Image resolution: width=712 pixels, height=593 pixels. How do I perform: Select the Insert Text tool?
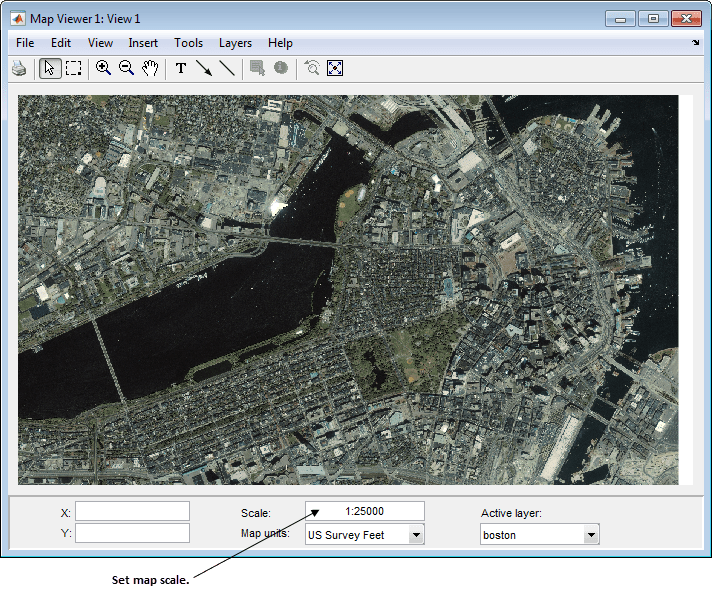pos(181,68)
